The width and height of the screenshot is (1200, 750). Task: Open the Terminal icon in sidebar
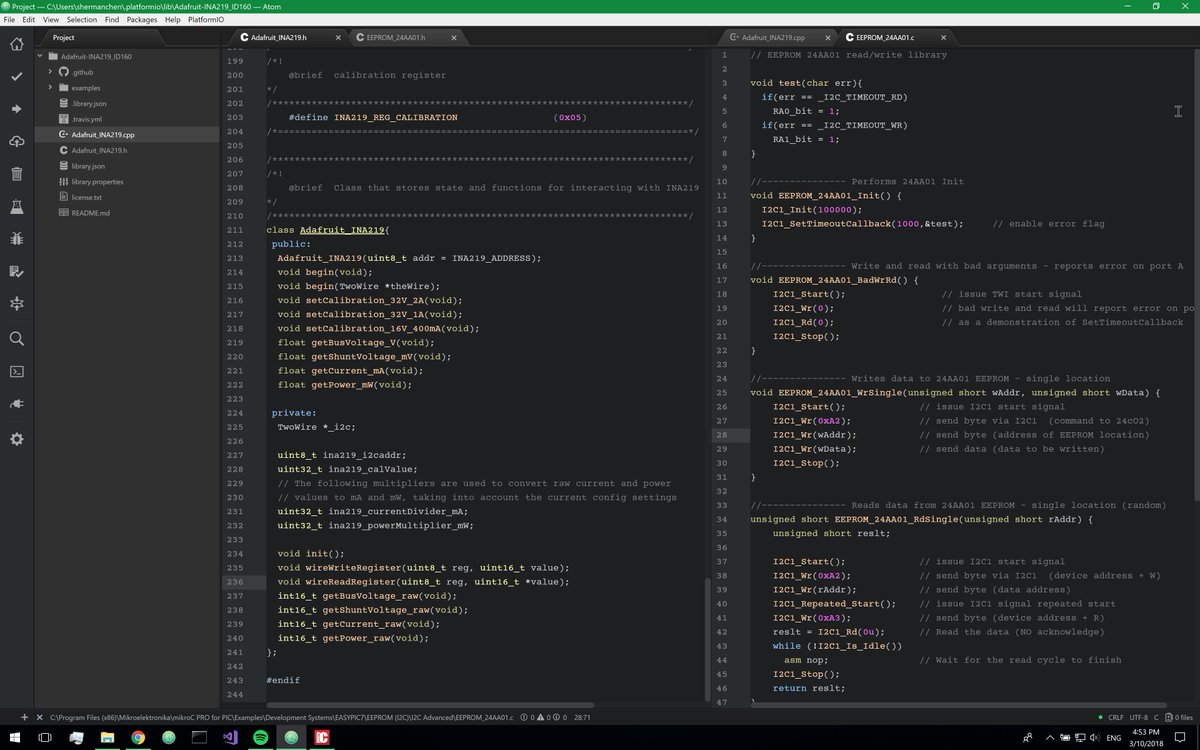pos(16,371)
